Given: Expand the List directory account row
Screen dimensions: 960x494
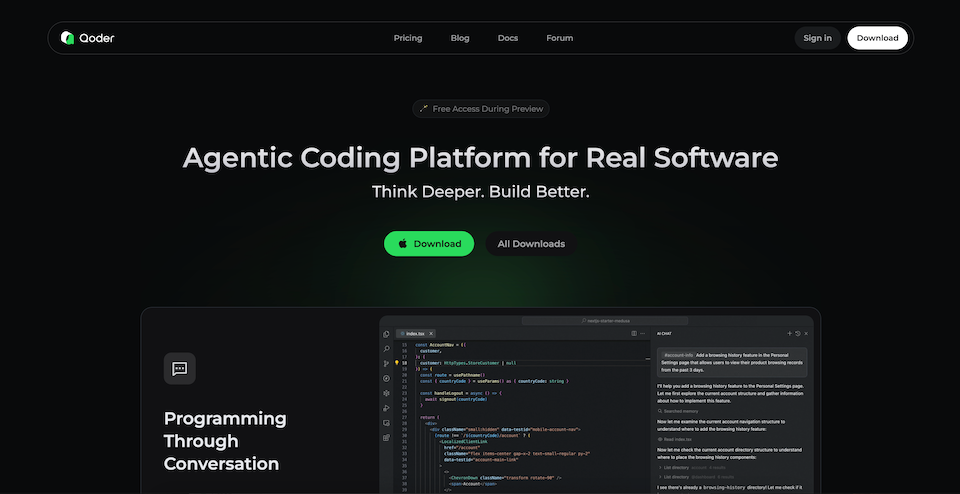Looking at the screenshot, I should tap(692, 468).
